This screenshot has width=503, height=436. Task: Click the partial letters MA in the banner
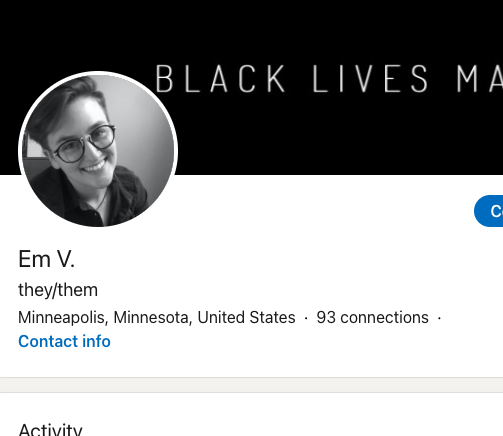click(479, 79)
